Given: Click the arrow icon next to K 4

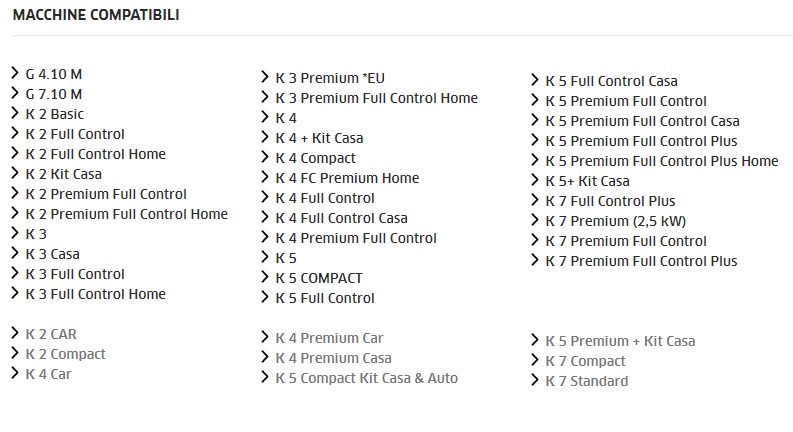Looking at the screenshot, I should click(x=265, y=117).
